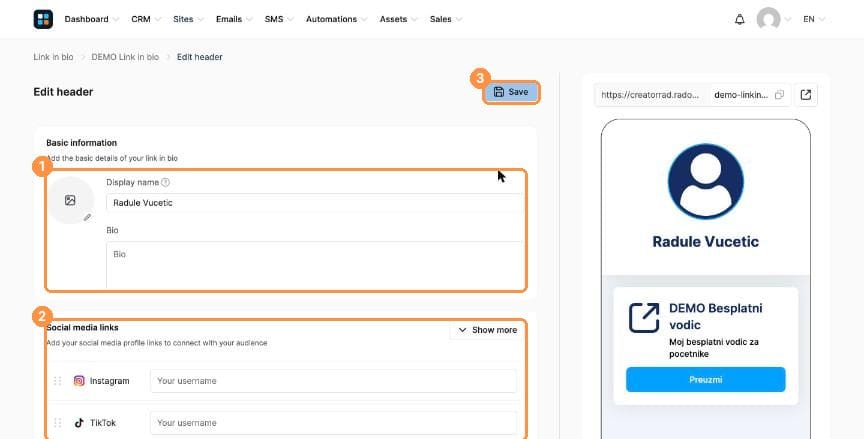This screenshot has height=439, width=864.
Task: Click the TikTok logo icon
Action: [x=79, y=422]
